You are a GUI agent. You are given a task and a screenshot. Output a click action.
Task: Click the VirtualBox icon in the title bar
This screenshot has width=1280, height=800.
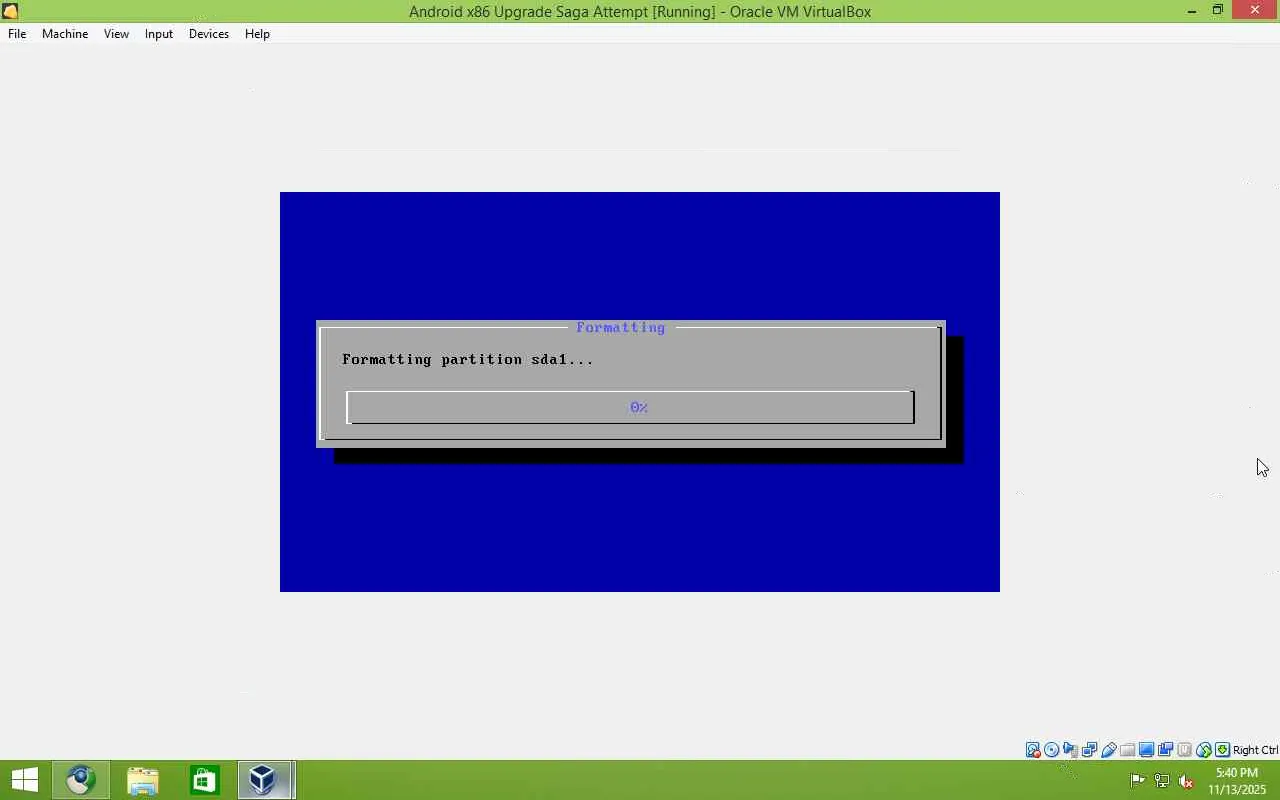10,11
